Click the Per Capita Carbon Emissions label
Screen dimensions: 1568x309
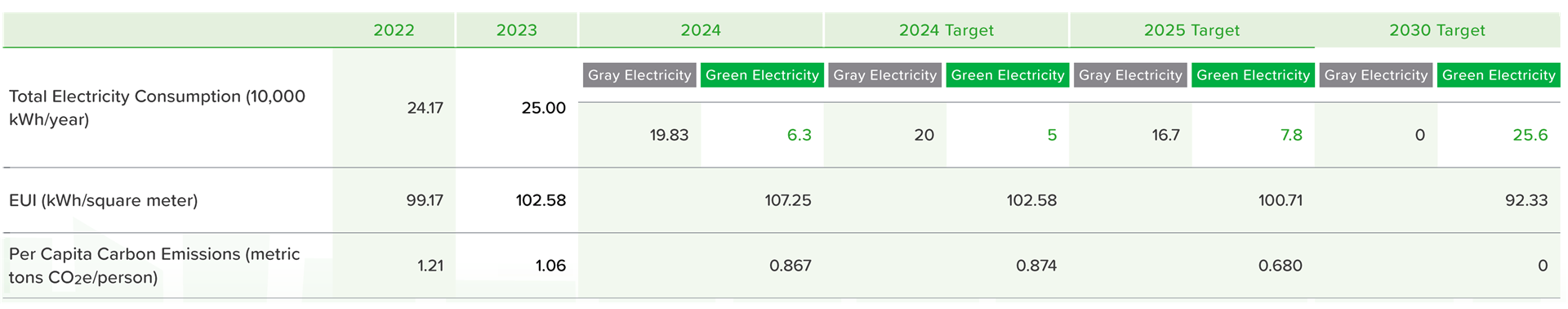coord(154,266)
